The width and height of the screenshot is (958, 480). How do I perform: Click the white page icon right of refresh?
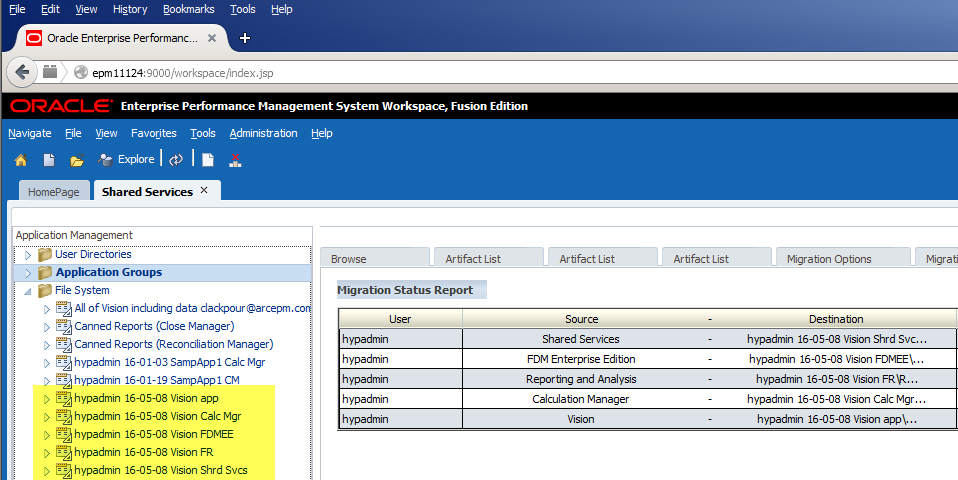click(208, 160)
